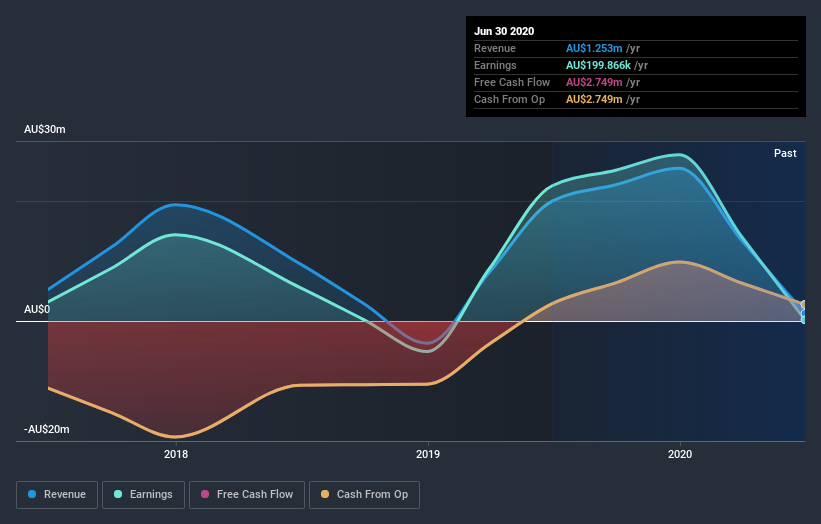Image resolution: width=821 pixels, height=524 pixels.
Task: Toggle the Earnings legend button
Action: pos(143,495)
